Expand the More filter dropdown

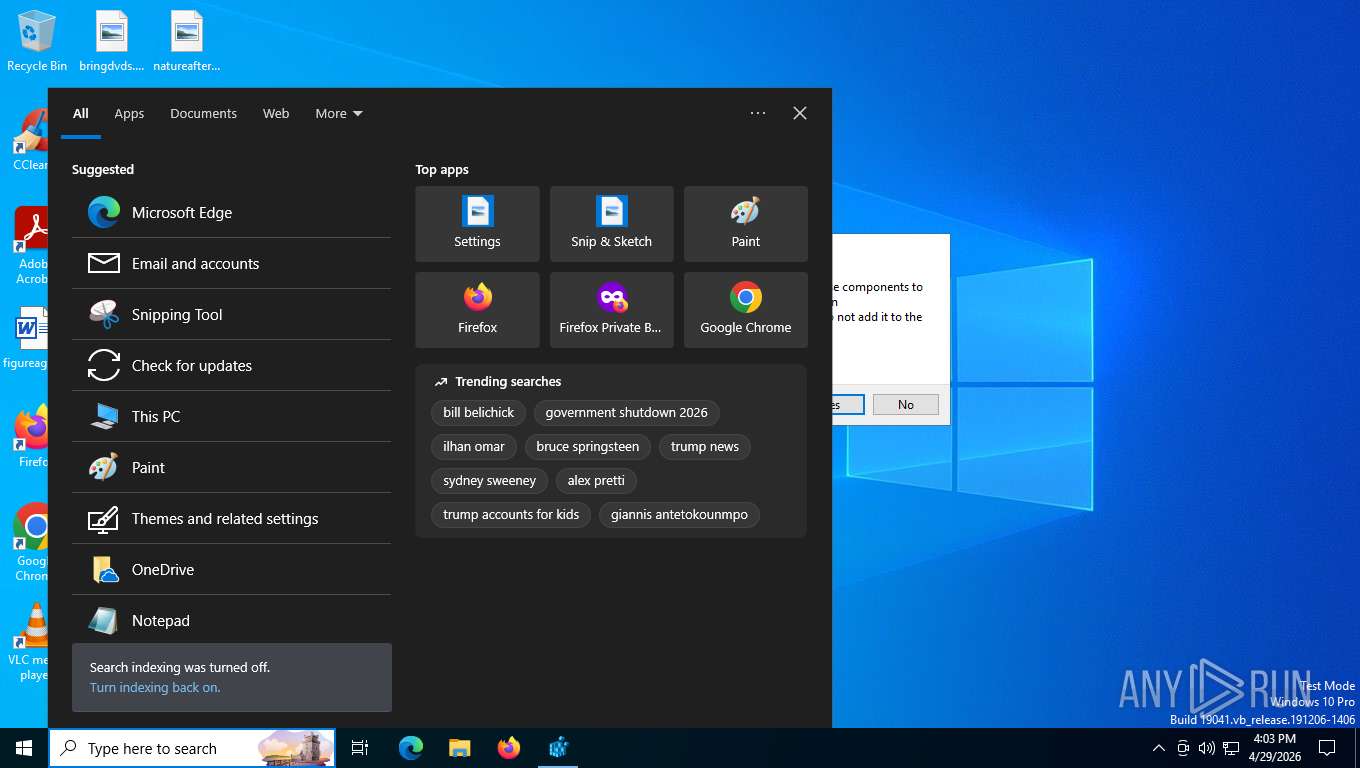coord(338,113)
